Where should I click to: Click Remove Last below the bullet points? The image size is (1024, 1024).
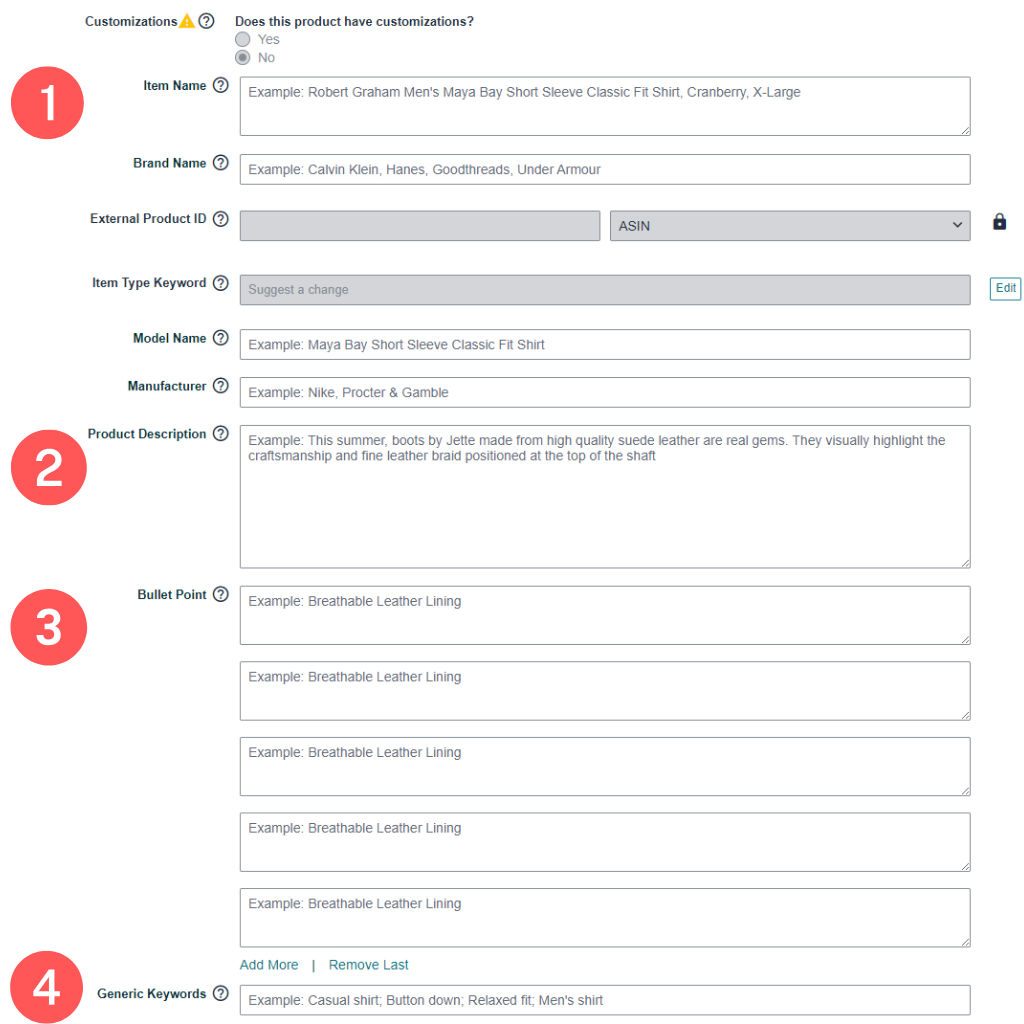tap(368, 964)
